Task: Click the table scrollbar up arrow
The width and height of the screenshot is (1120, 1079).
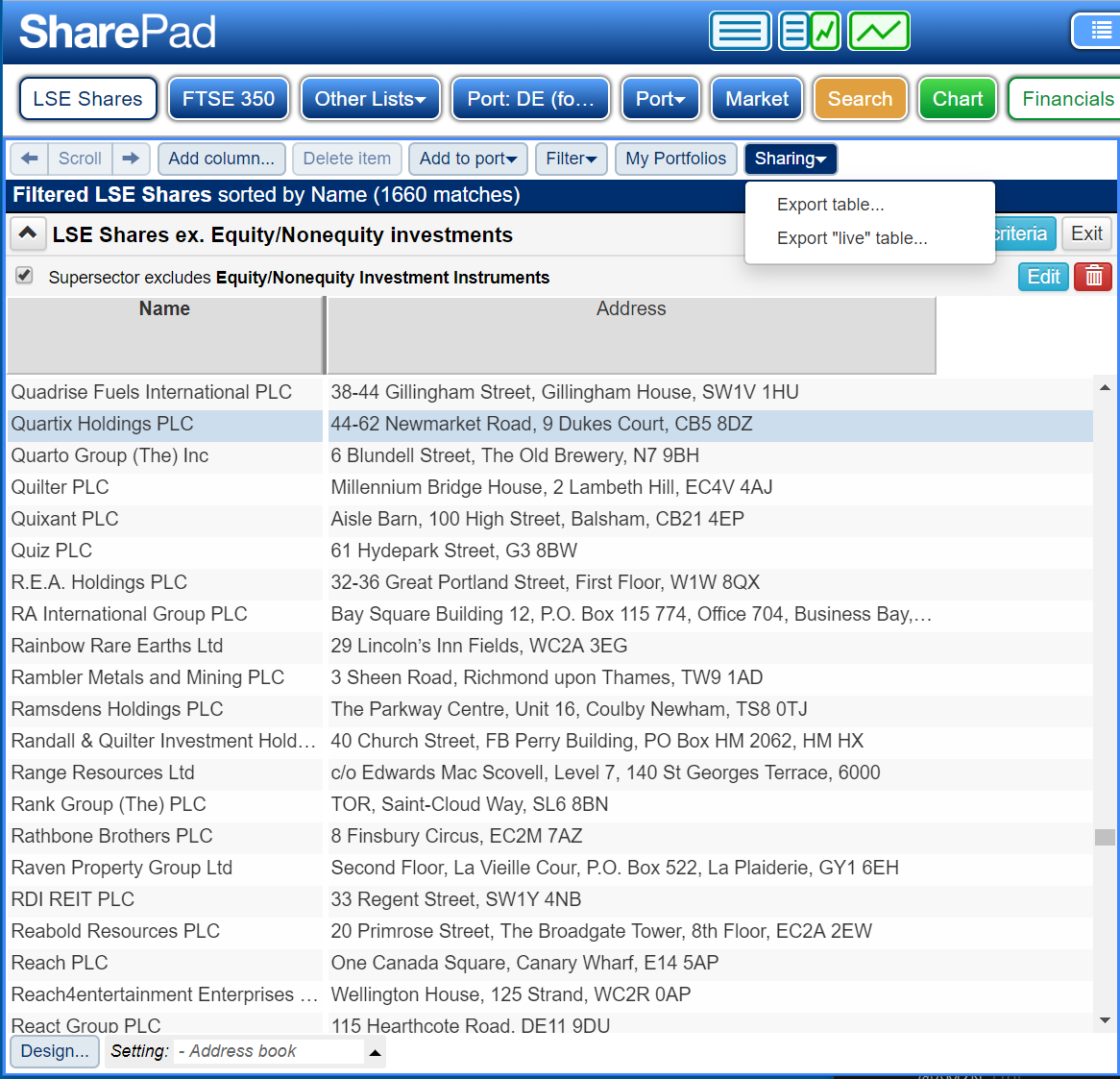Action: (1105, 388)
